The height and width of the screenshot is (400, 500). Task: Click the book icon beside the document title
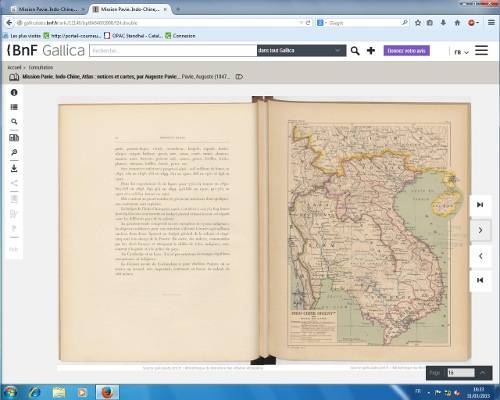pyautogui.click(x=14, y=77)
